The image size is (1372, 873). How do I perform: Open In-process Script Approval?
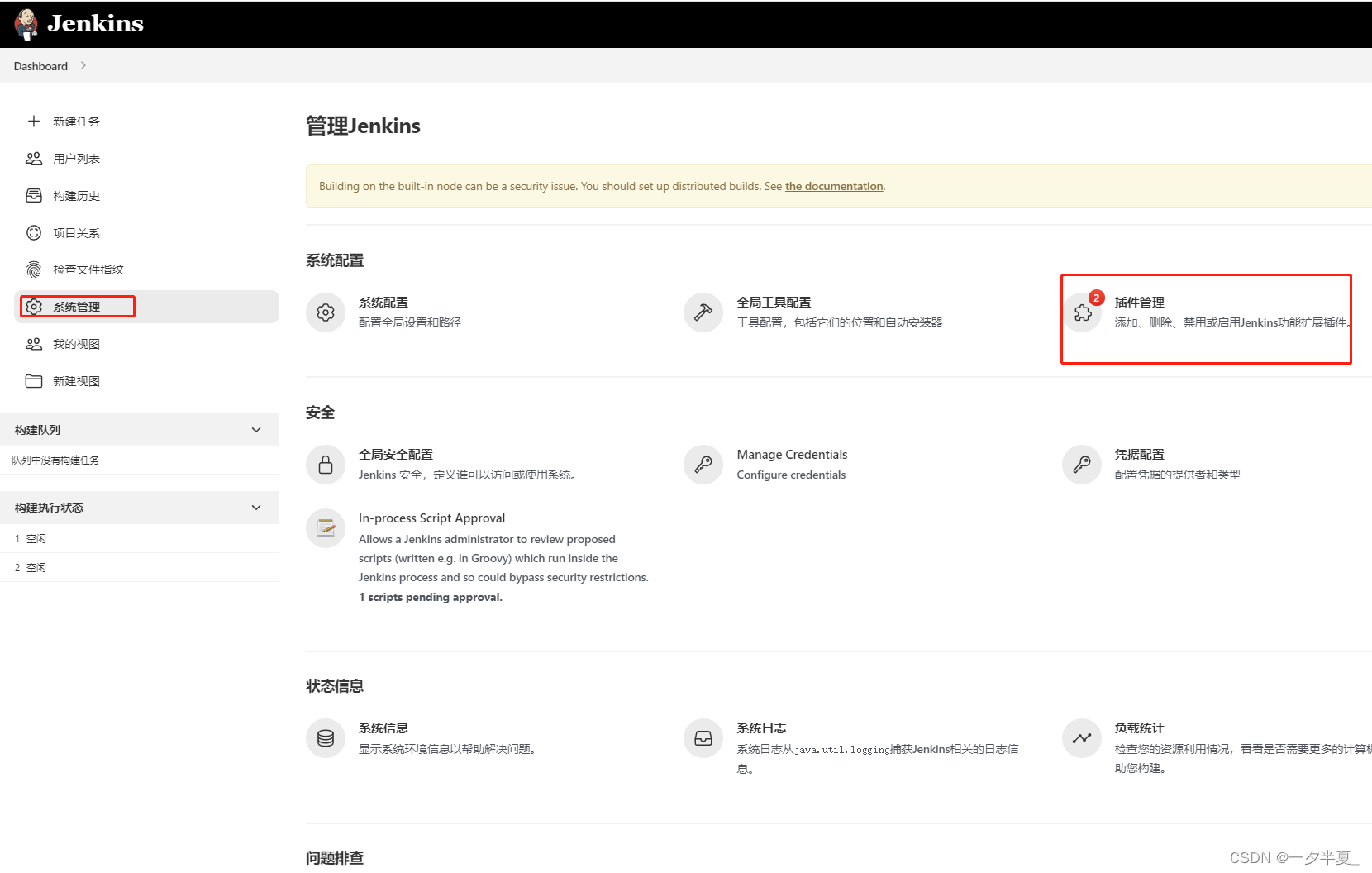[431, 518]
